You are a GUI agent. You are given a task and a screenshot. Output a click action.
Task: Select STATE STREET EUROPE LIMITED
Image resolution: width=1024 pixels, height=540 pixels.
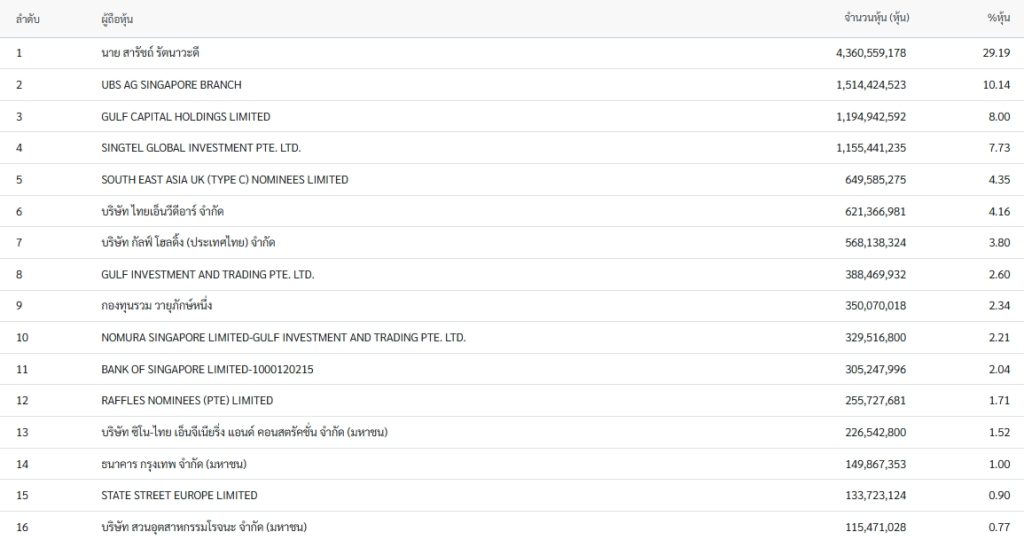pos(179,496)
